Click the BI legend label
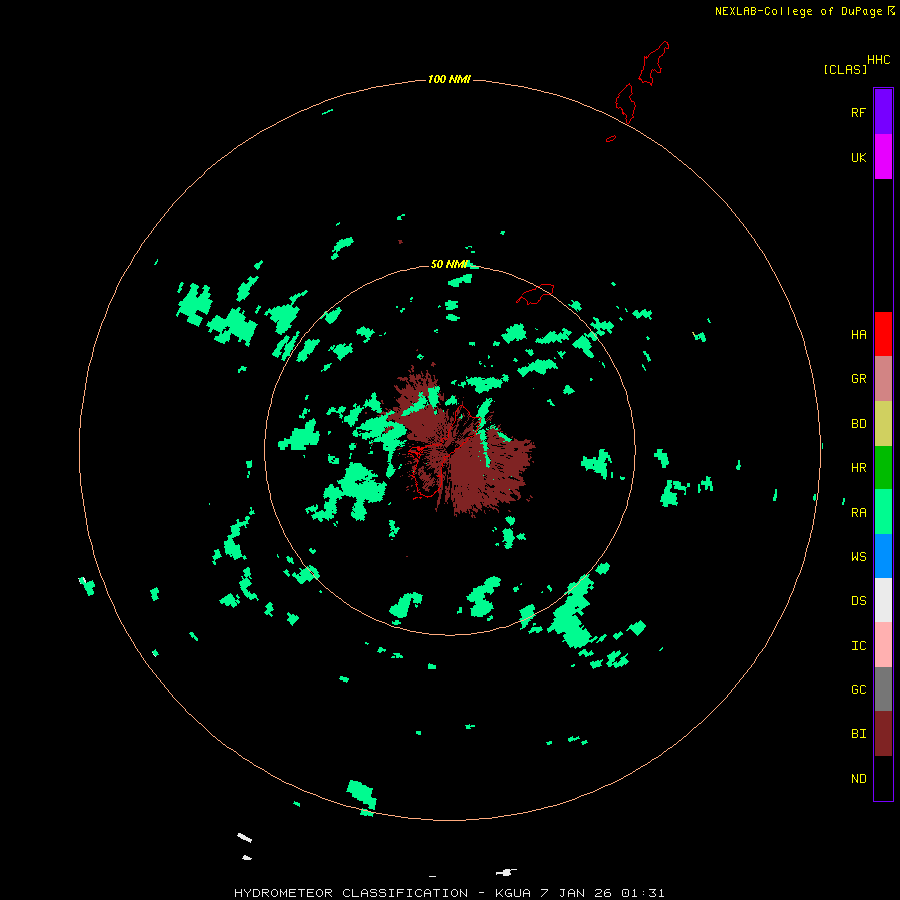The width and height of the screenshot is (900, 900). coord(858,734)
